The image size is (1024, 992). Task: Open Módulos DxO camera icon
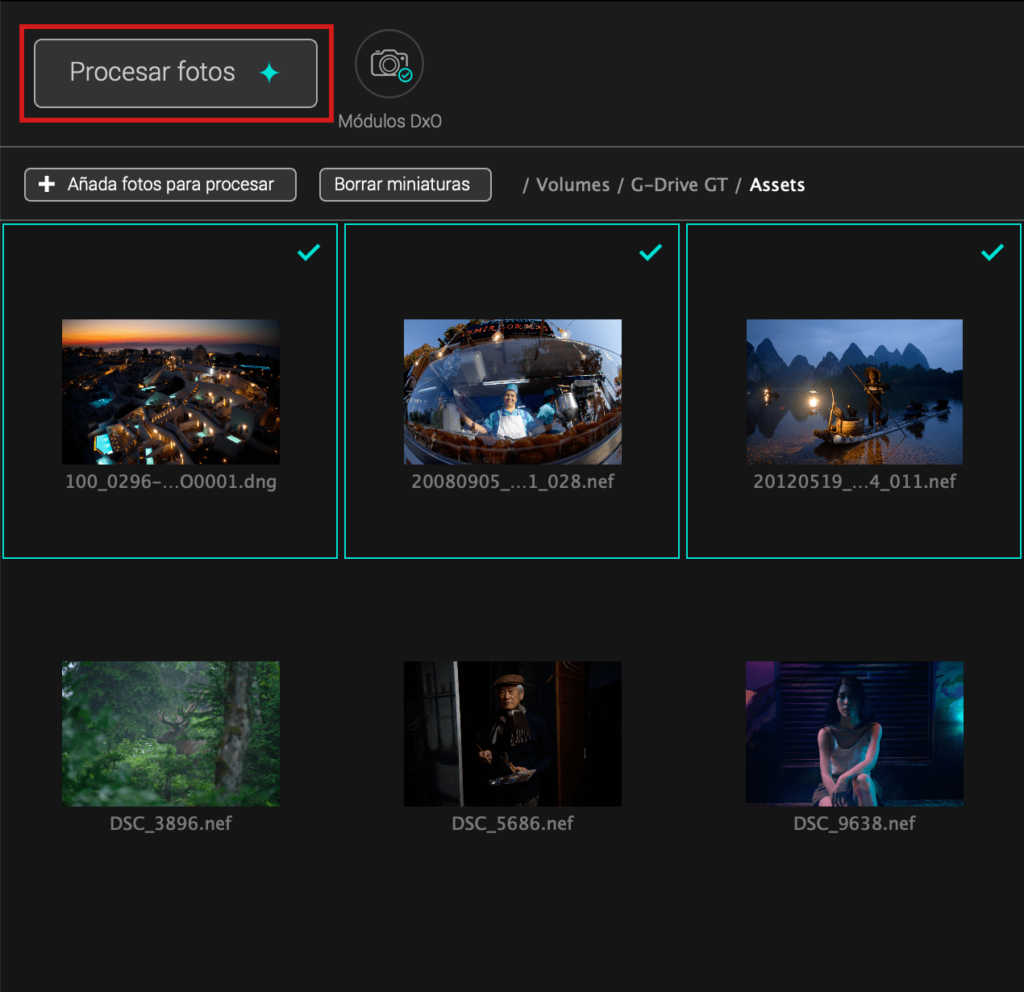pyautogui.click(x=390, y=64)
